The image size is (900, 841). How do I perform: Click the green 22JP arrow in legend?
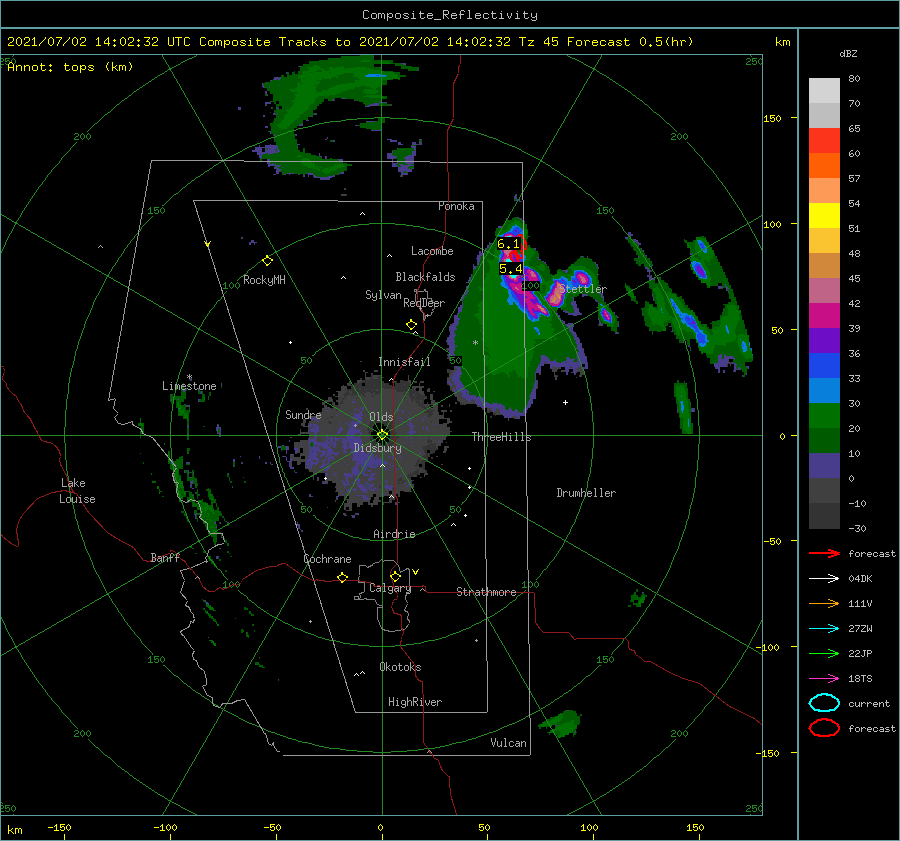coord(824,653)
